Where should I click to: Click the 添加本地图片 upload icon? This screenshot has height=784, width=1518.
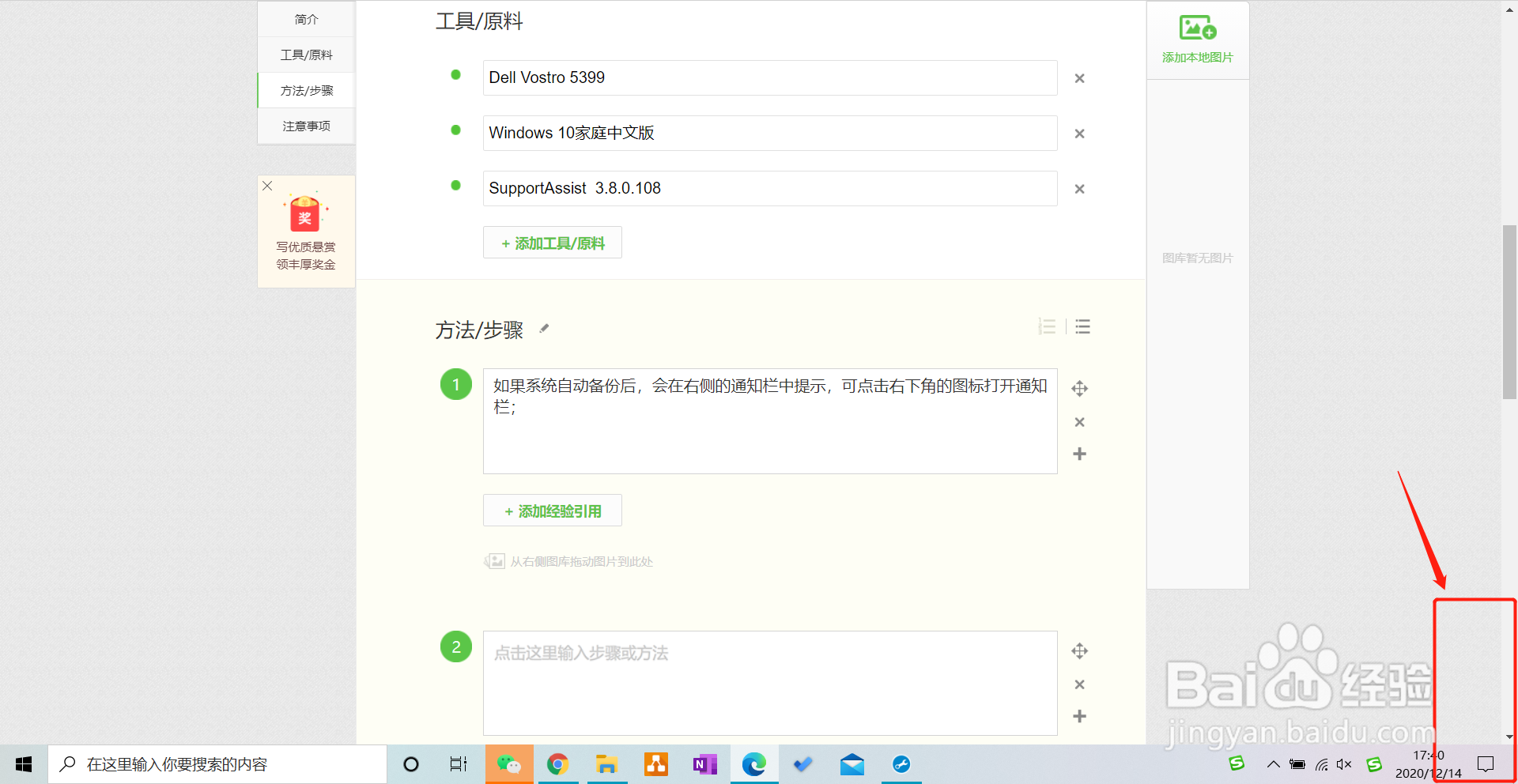coord(1197,28)
